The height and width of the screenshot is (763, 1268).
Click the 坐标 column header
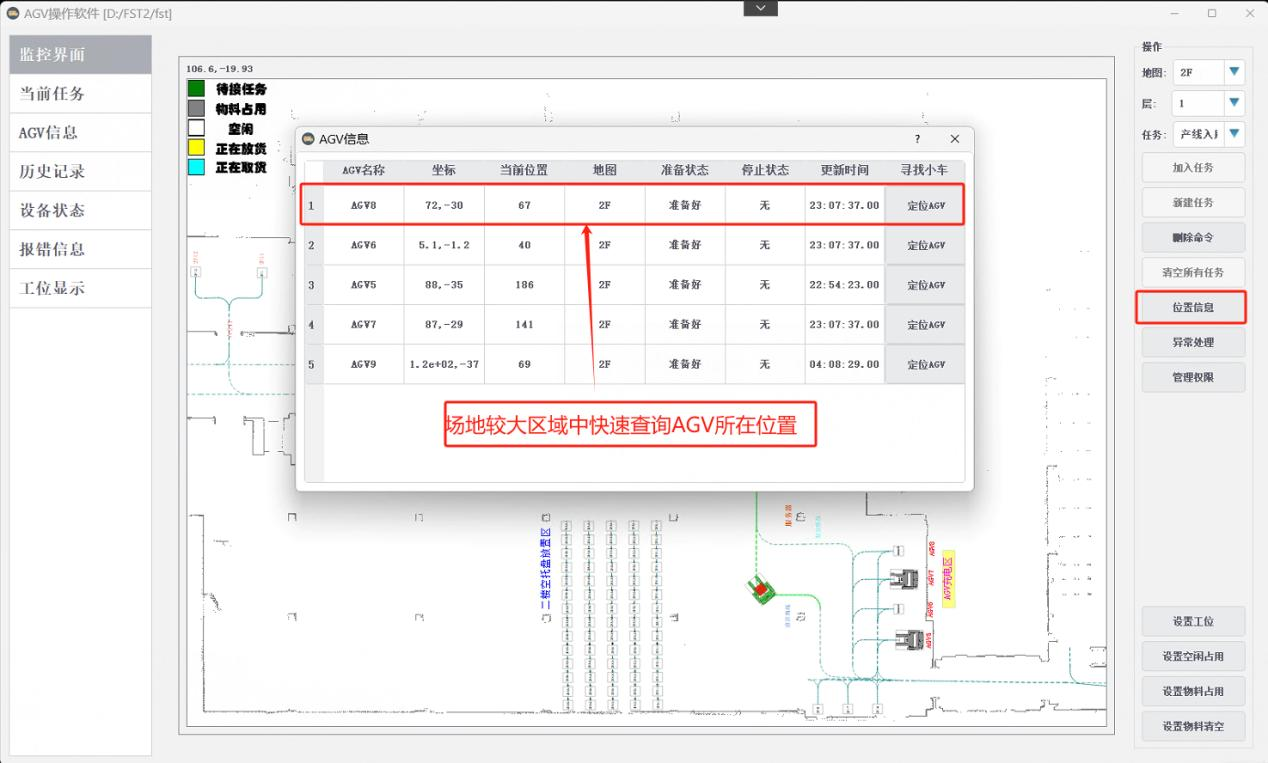(x=444, y=170)
